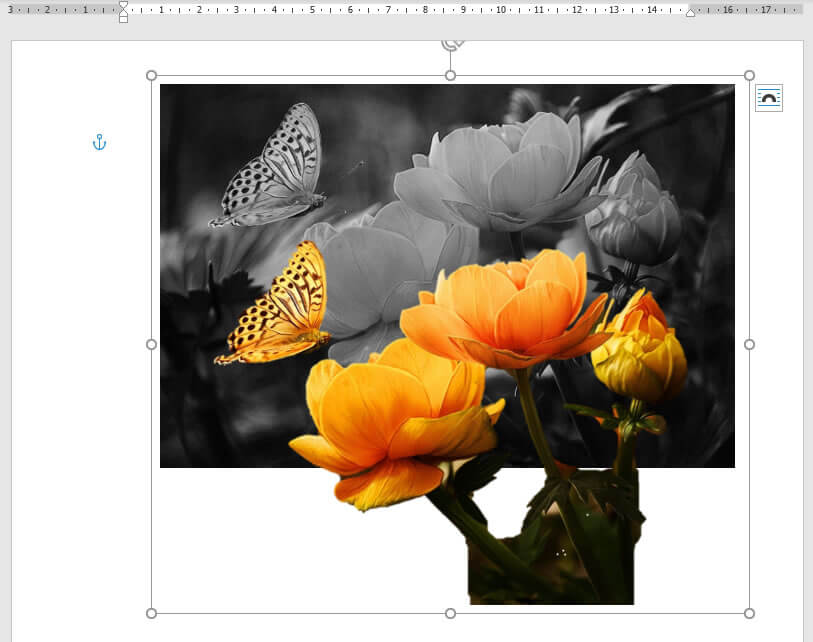Click the rotation handle above the picture
Screen dimensions: 813x642
click(x=452, y=45)
